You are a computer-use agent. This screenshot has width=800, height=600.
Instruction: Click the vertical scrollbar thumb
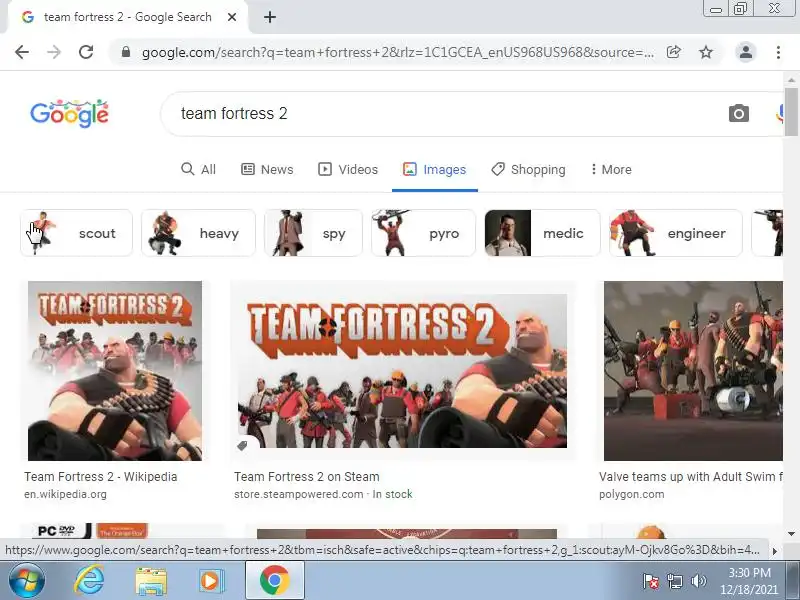(791, 112)
